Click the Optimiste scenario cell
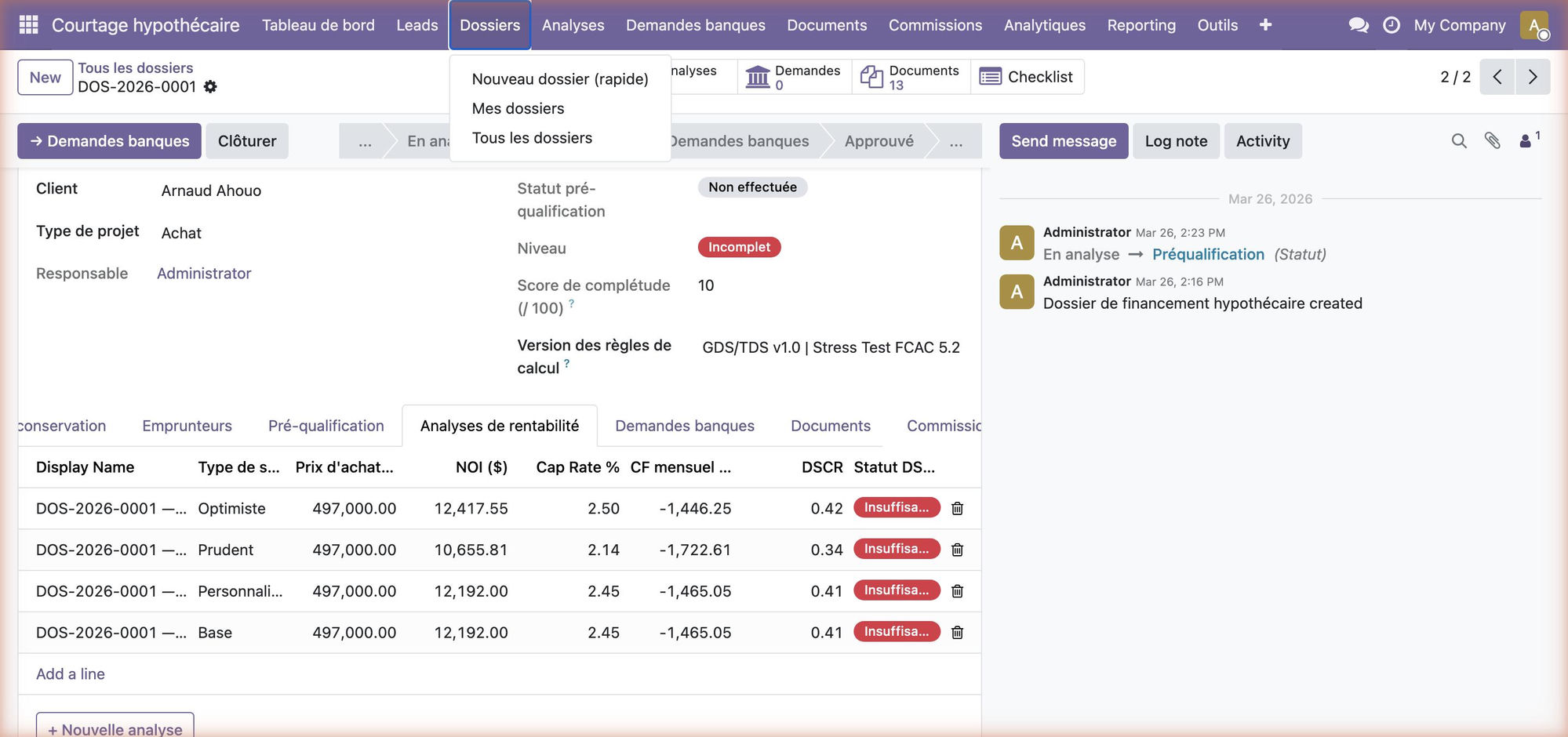 point(231,508)
